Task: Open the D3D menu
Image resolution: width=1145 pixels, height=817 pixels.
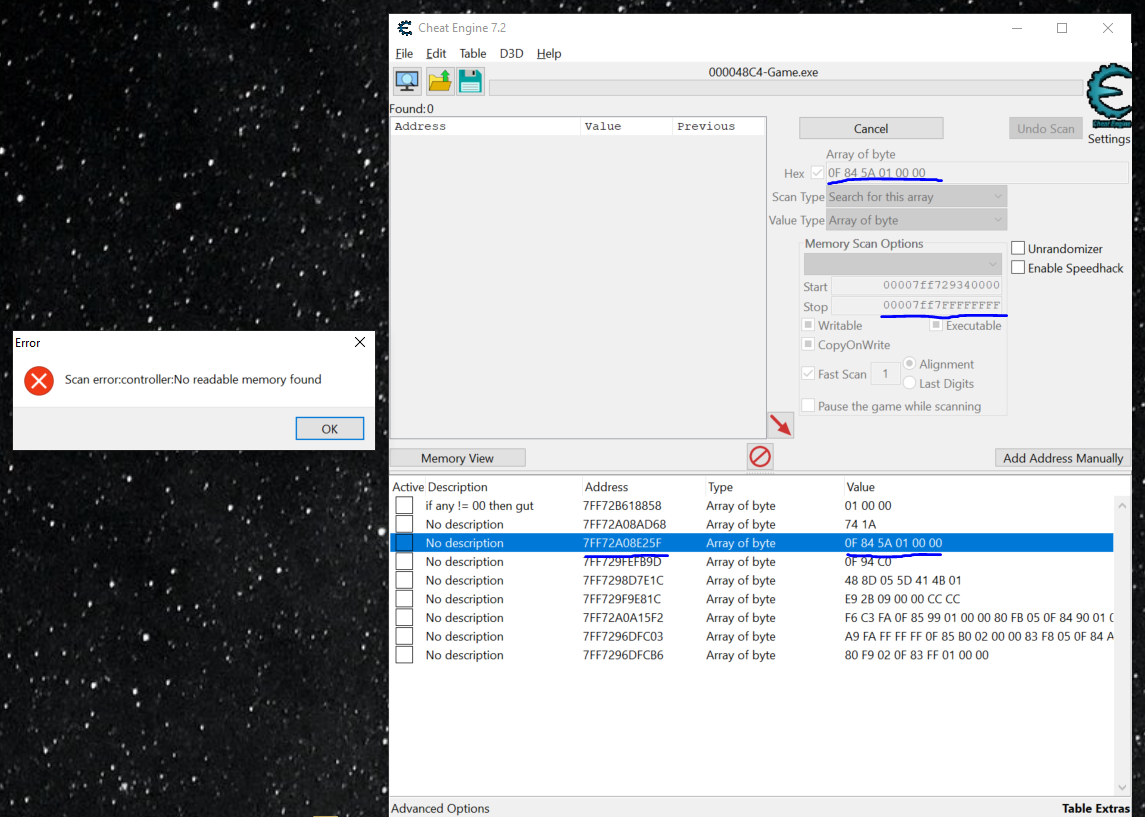Action: coord(511,53)
